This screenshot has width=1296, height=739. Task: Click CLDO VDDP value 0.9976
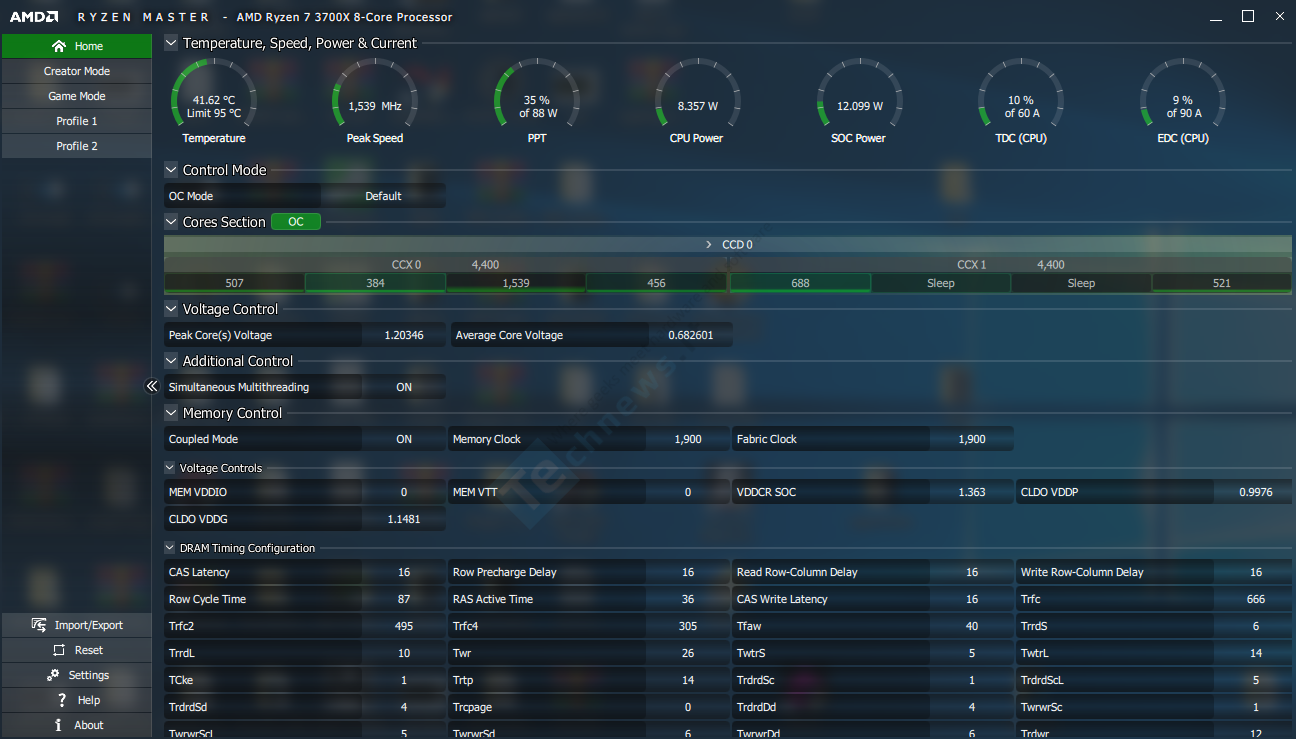(1256, 492)
